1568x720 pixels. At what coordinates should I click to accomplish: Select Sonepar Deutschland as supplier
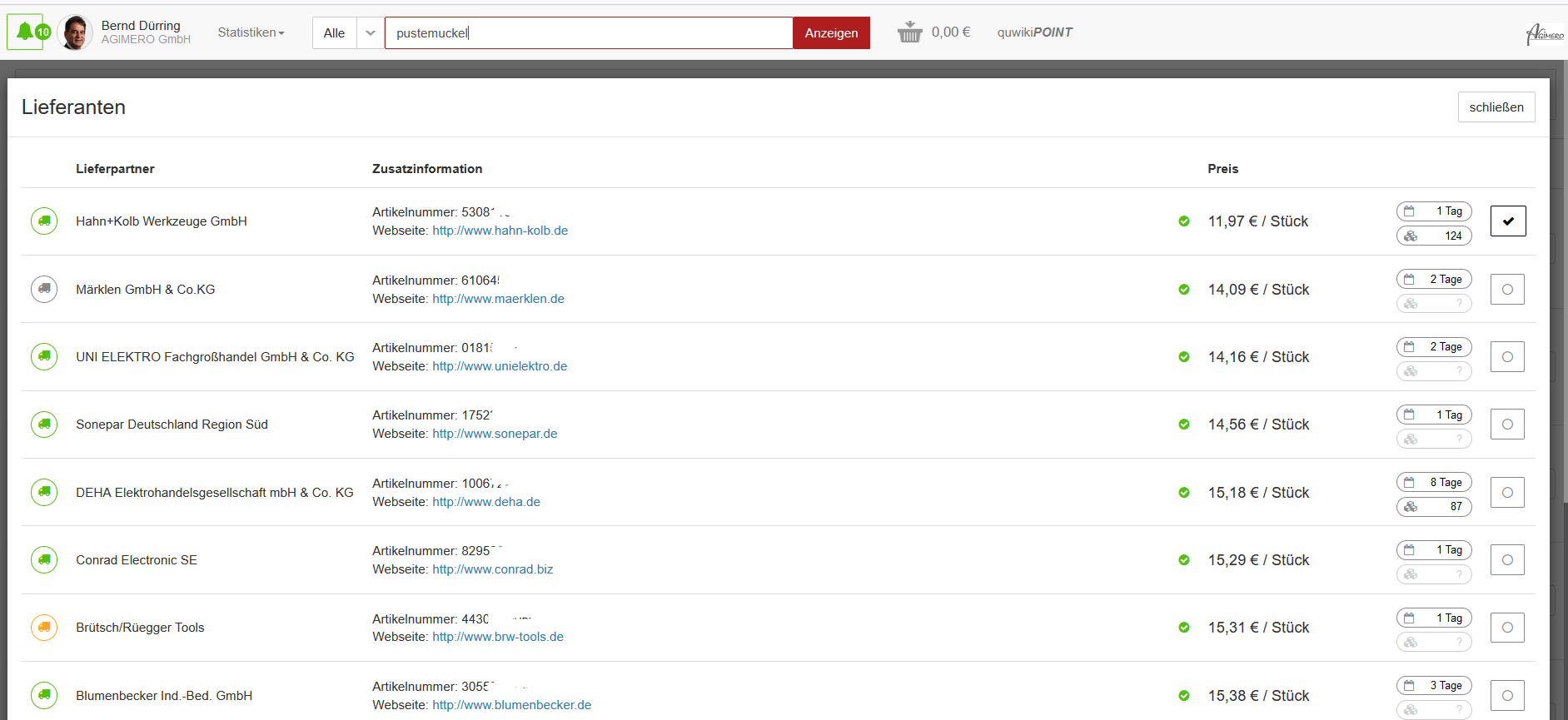(x=1507, y=425)
